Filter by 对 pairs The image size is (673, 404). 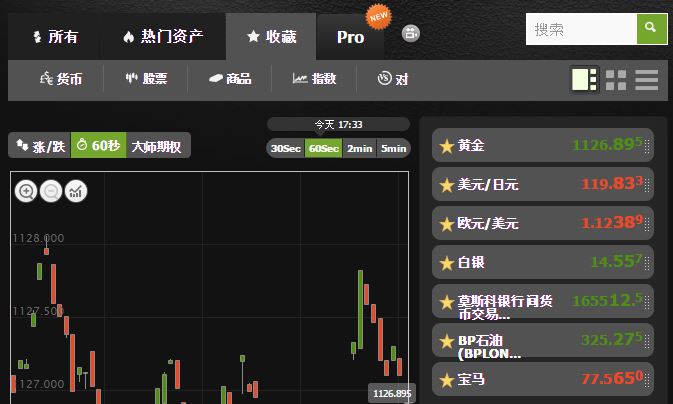(x=393, y=79)
